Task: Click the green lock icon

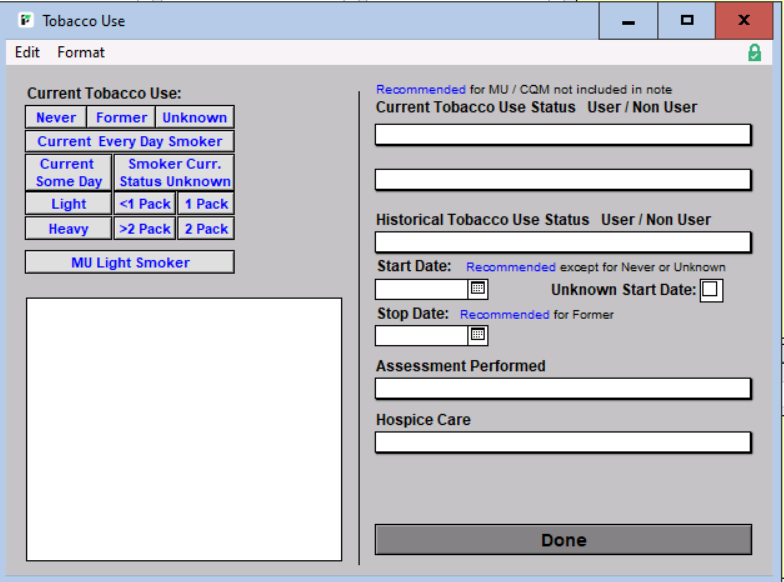Action: click(x=754, y=52)
